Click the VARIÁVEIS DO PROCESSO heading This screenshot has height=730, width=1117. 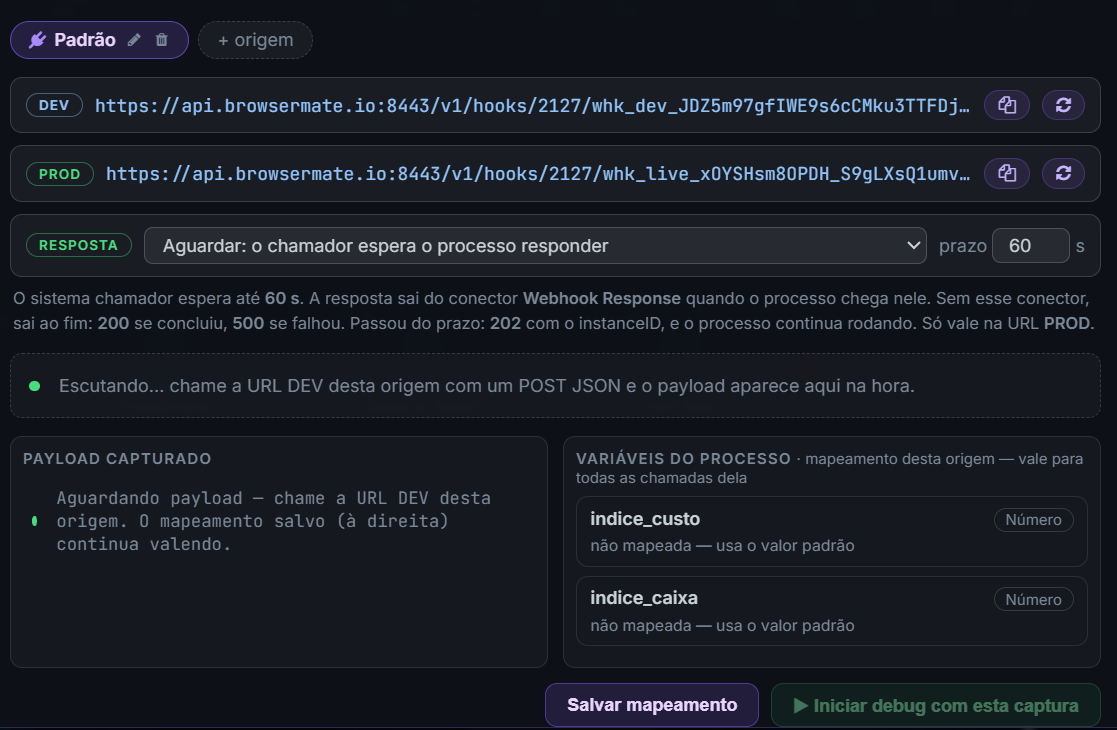683,459
